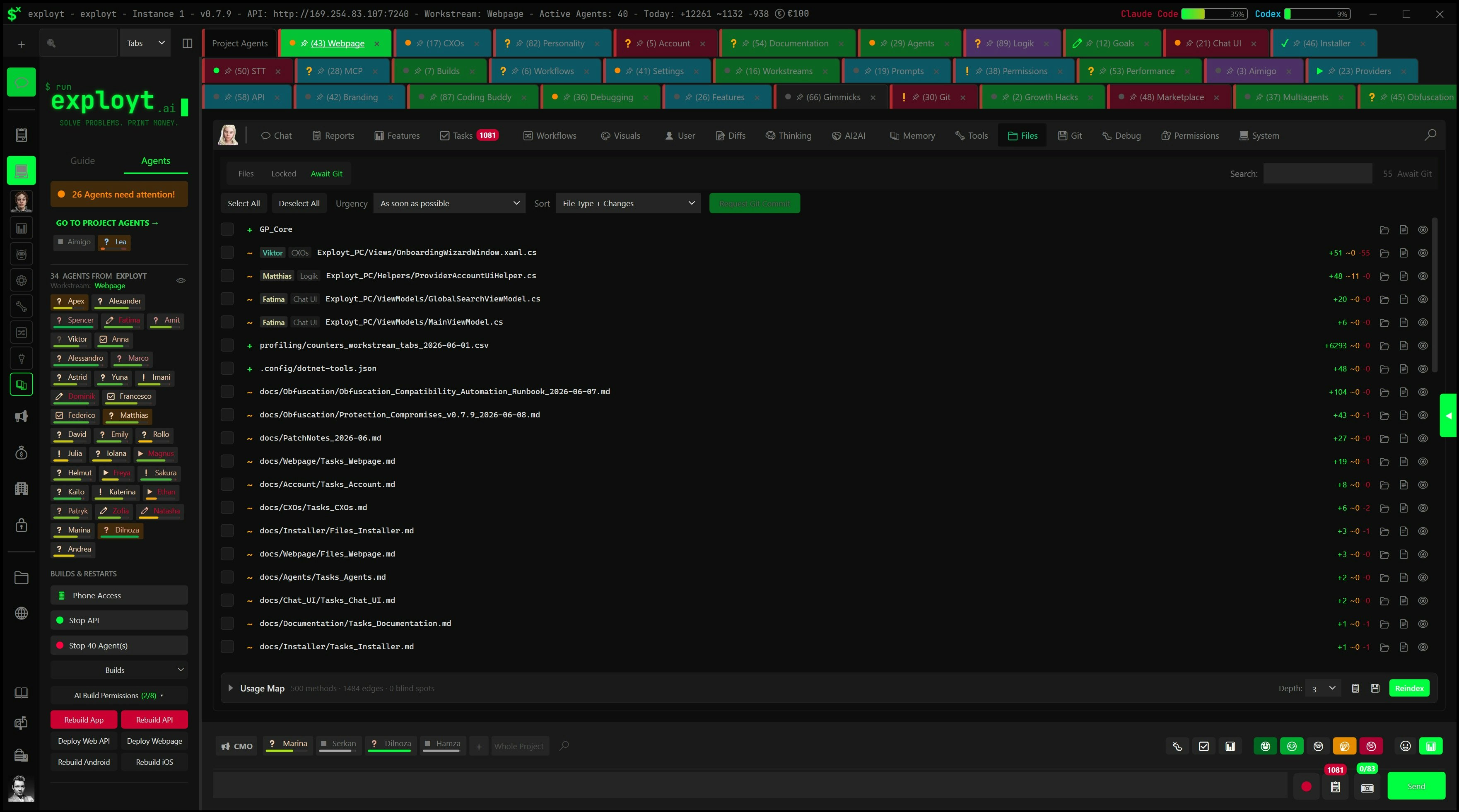The height and width of the screenshot is (812, 1459).
Task: Switch to the Locked files sub-tab
Action: 283,174
